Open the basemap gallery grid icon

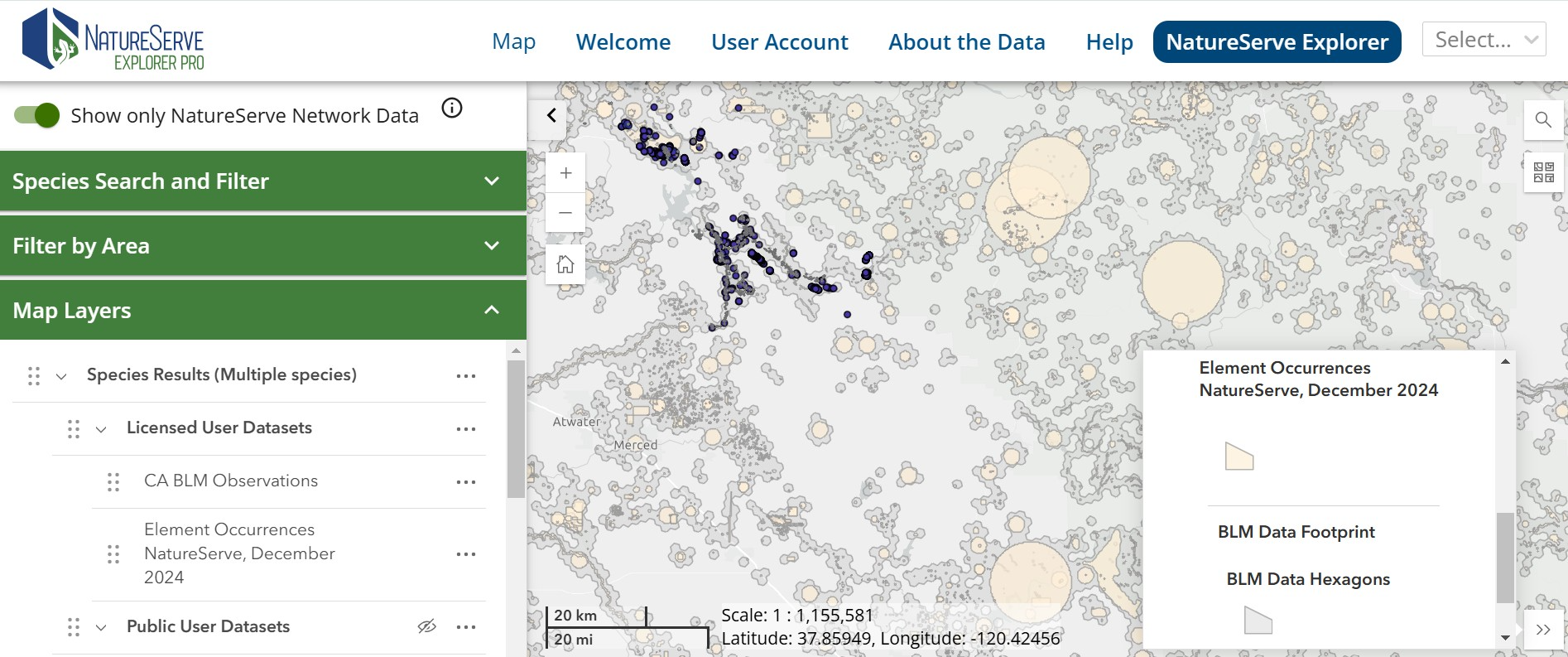click(x=1544, y=172)
